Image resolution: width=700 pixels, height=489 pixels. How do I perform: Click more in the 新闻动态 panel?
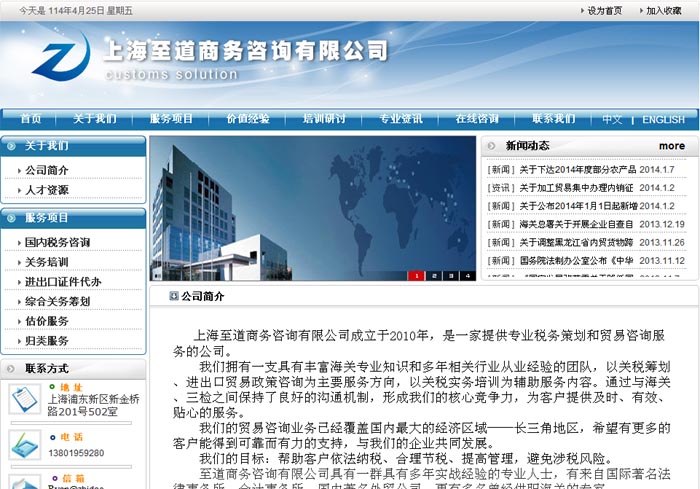tap(672, 146)
